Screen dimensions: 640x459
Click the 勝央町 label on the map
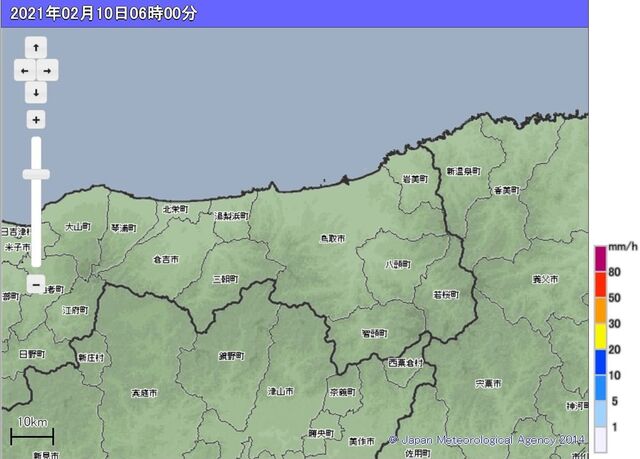point(321,433)
